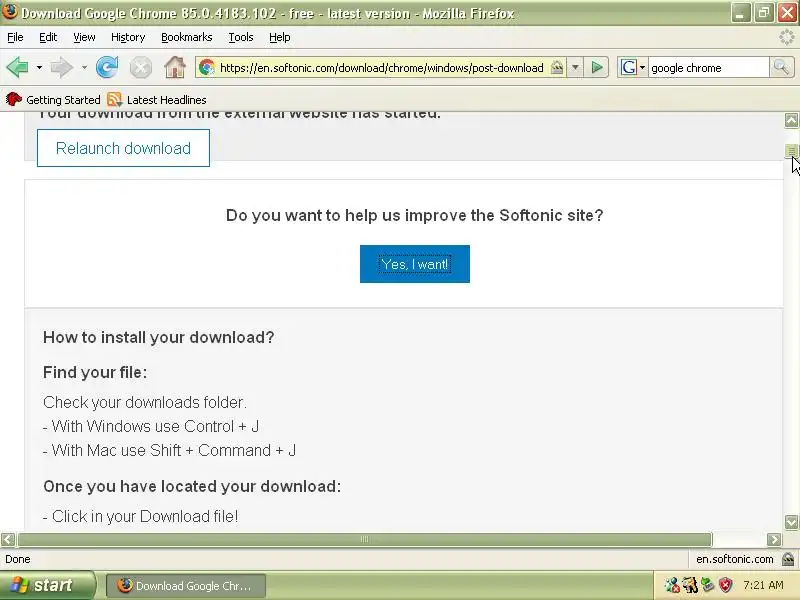Click the With Windows use Control + J line
Screen dimensions: 800x600
point(151,426)
